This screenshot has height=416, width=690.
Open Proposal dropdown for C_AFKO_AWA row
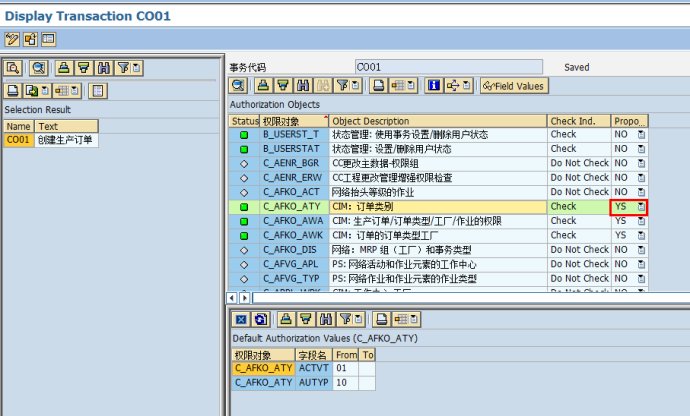pos(641,221)
